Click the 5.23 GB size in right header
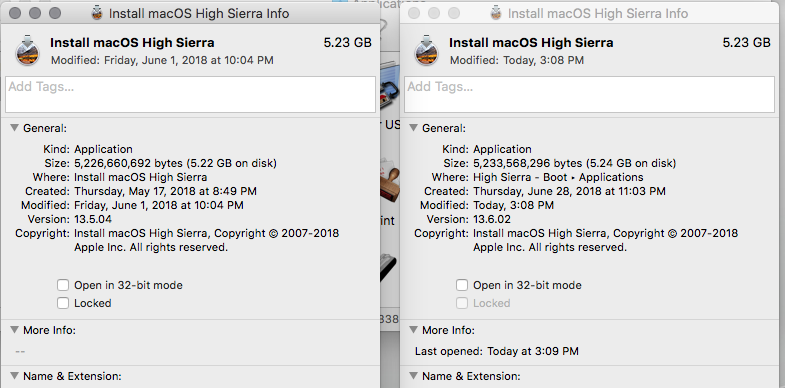The image size is (785, 388). pyautogui.click(x=746, y=43)
